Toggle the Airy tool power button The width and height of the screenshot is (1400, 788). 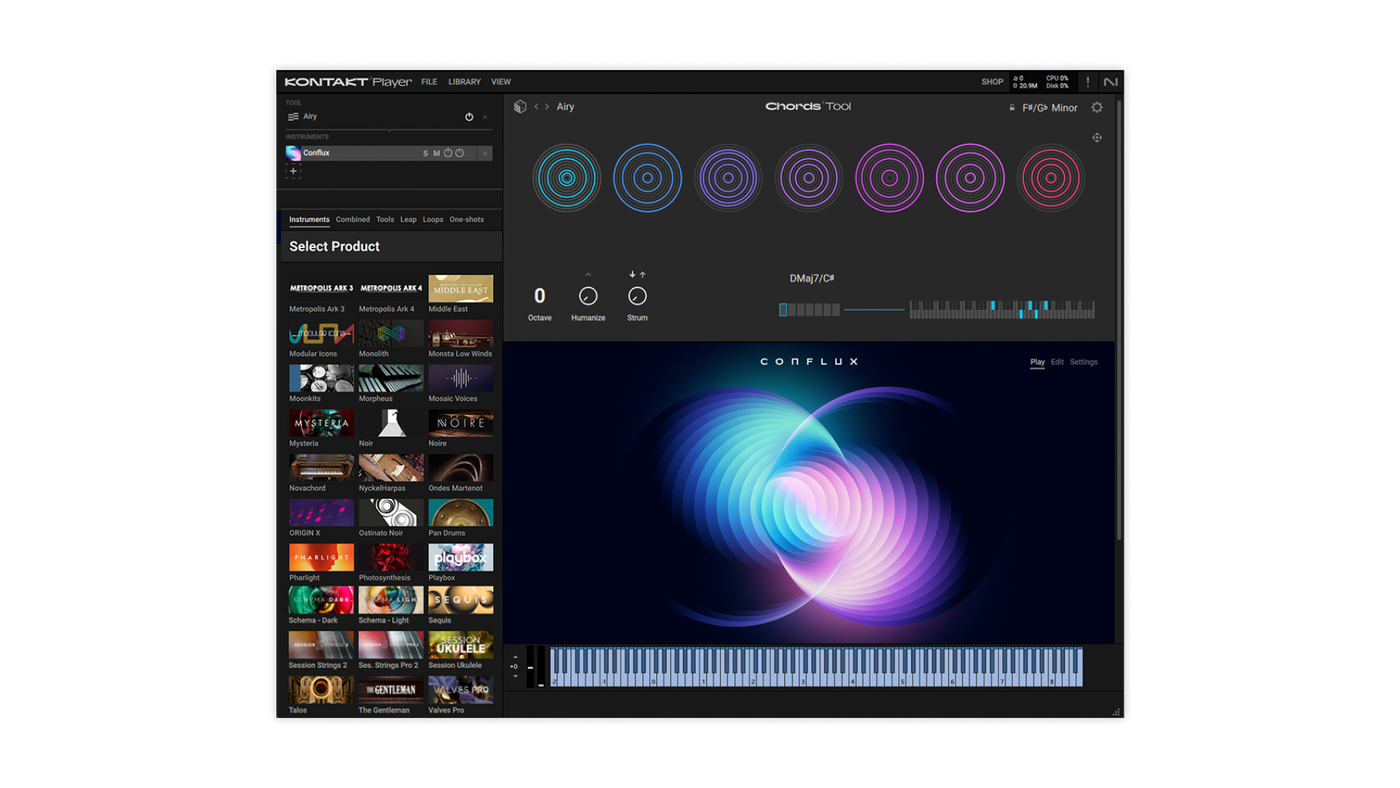469,117
